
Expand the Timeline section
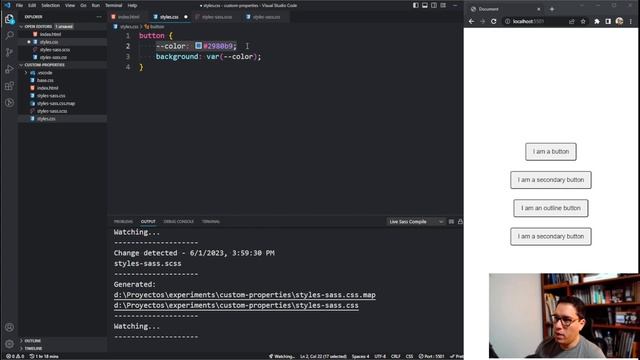(33, 349)
